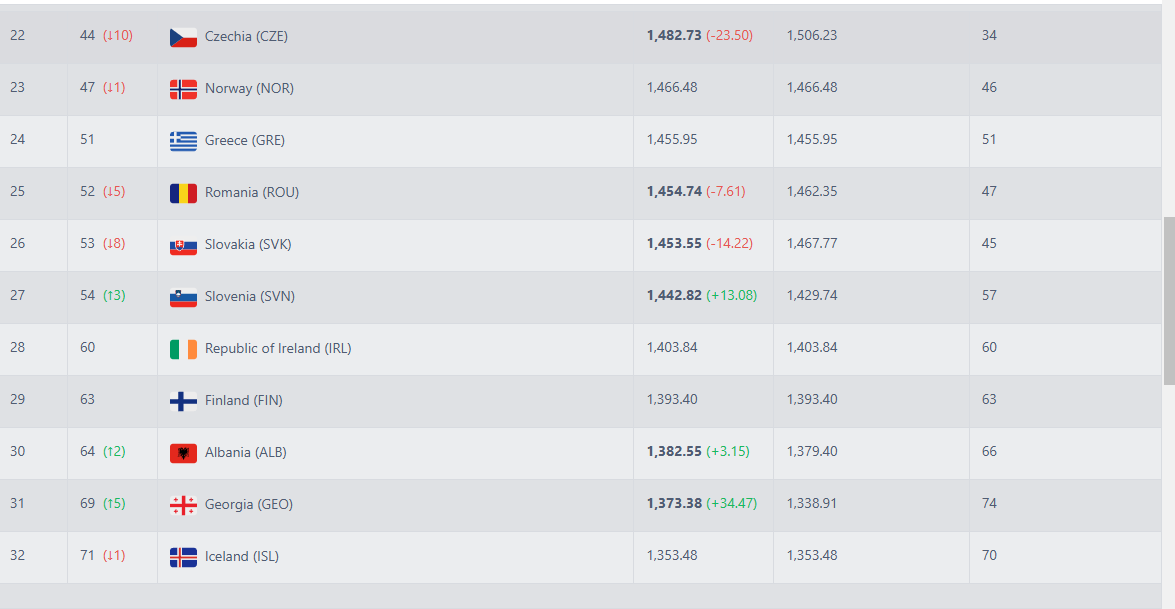The height and width of the screenshot is (609, 1175).
Task: Click the Georgia flag icon
Action: click(x=183, y=505)
